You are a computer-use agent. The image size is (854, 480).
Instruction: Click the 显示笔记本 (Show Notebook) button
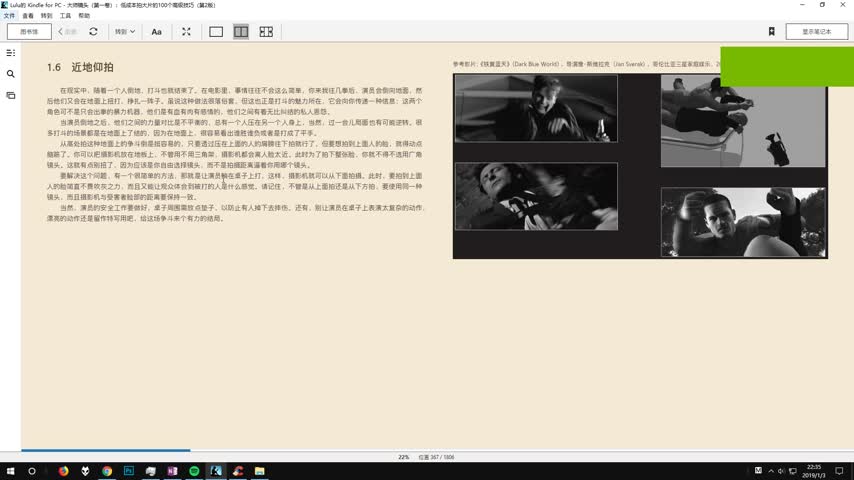click(816, 32)
